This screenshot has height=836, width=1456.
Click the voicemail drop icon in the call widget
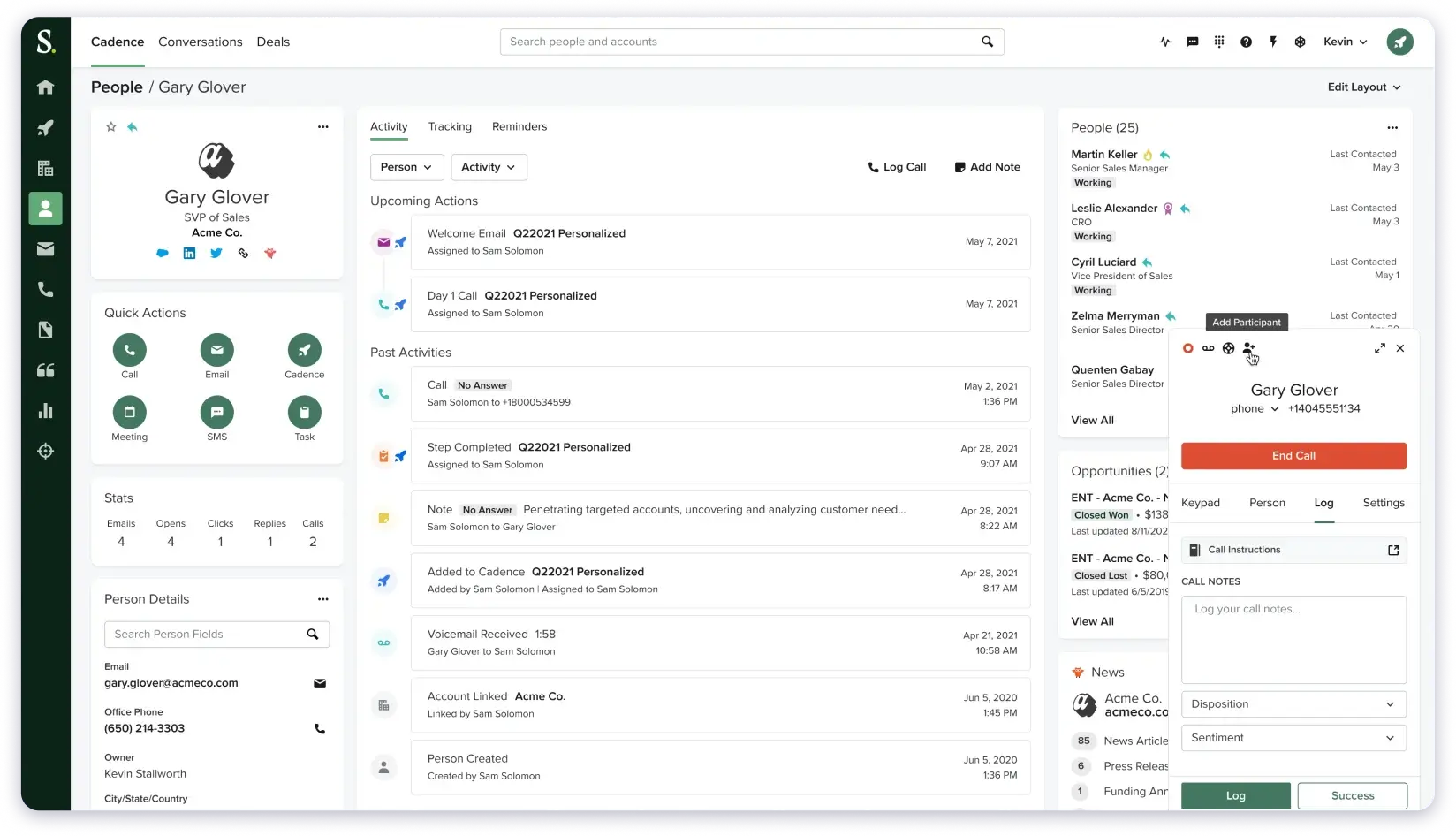[x=1208, y=348]
